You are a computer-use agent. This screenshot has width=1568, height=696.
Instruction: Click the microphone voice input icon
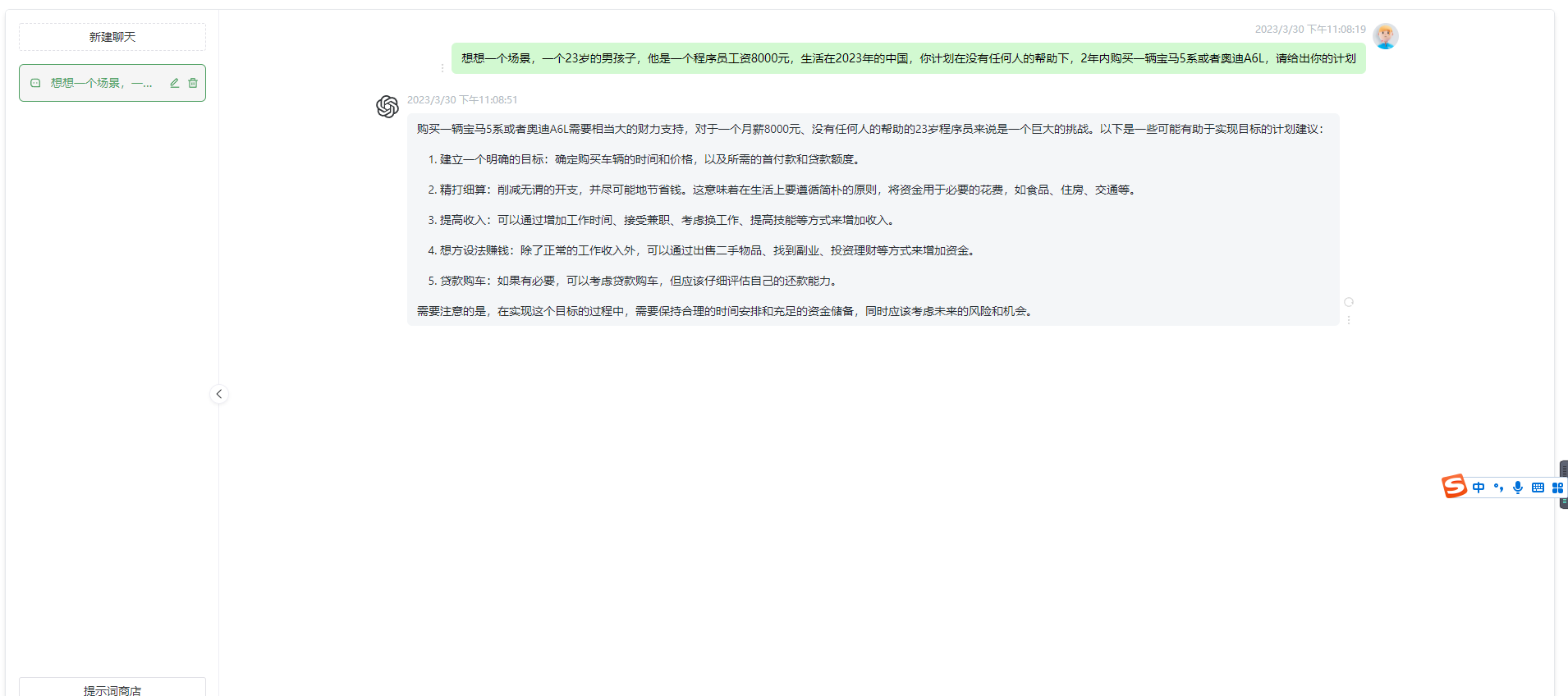tap(1518, 488)
